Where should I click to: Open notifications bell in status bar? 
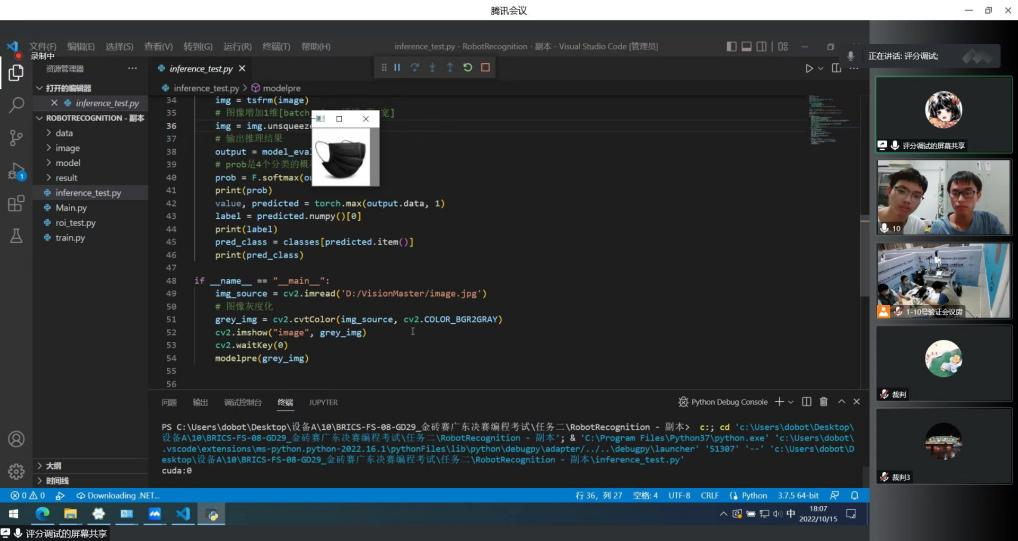click(854, 496)
